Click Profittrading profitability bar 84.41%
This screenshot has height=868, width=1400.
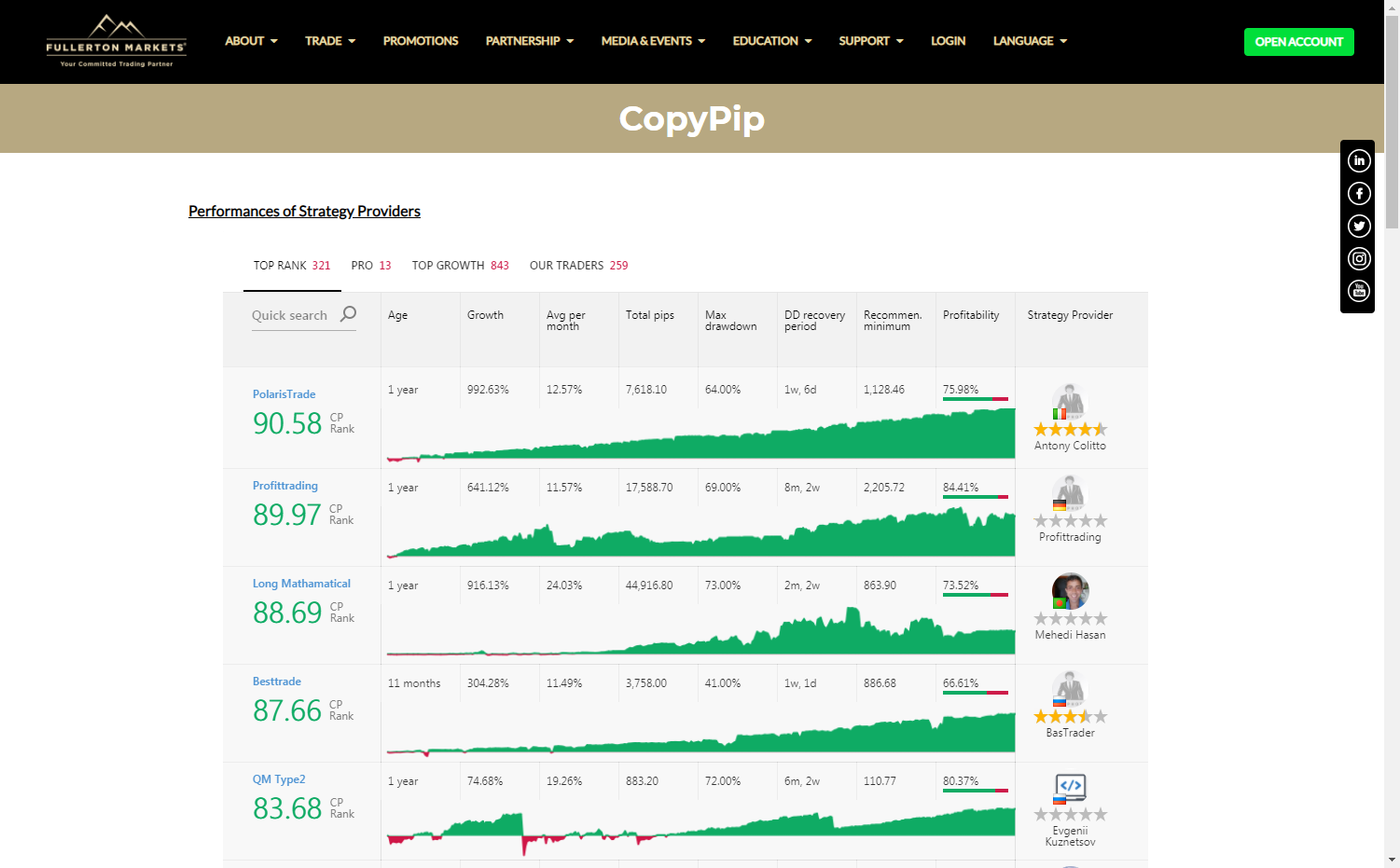pos(976,497)
